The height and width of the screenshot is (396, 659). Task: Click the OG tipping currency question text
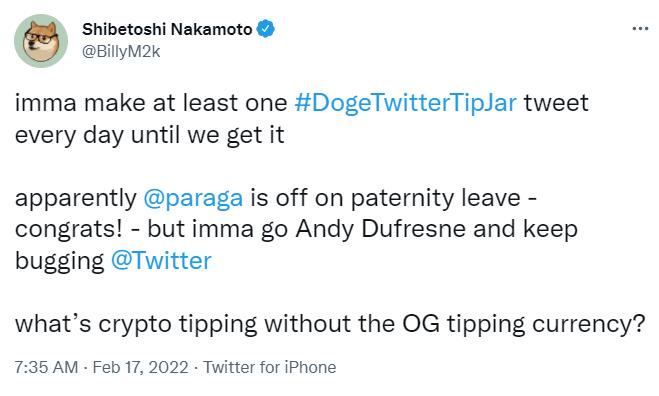click(x=330, y=325)
